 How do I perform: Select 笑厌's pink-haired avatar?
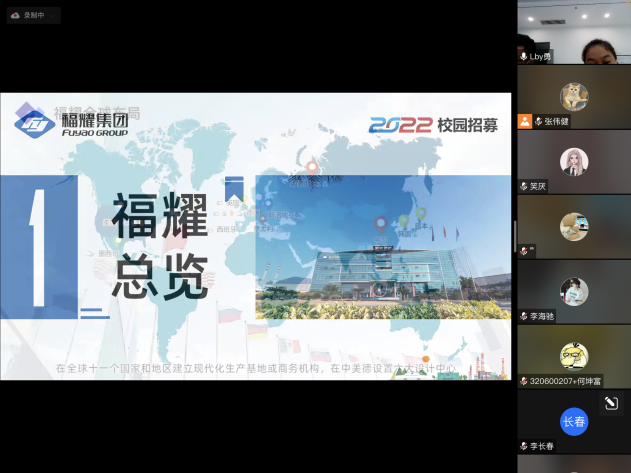coord(573,161)
